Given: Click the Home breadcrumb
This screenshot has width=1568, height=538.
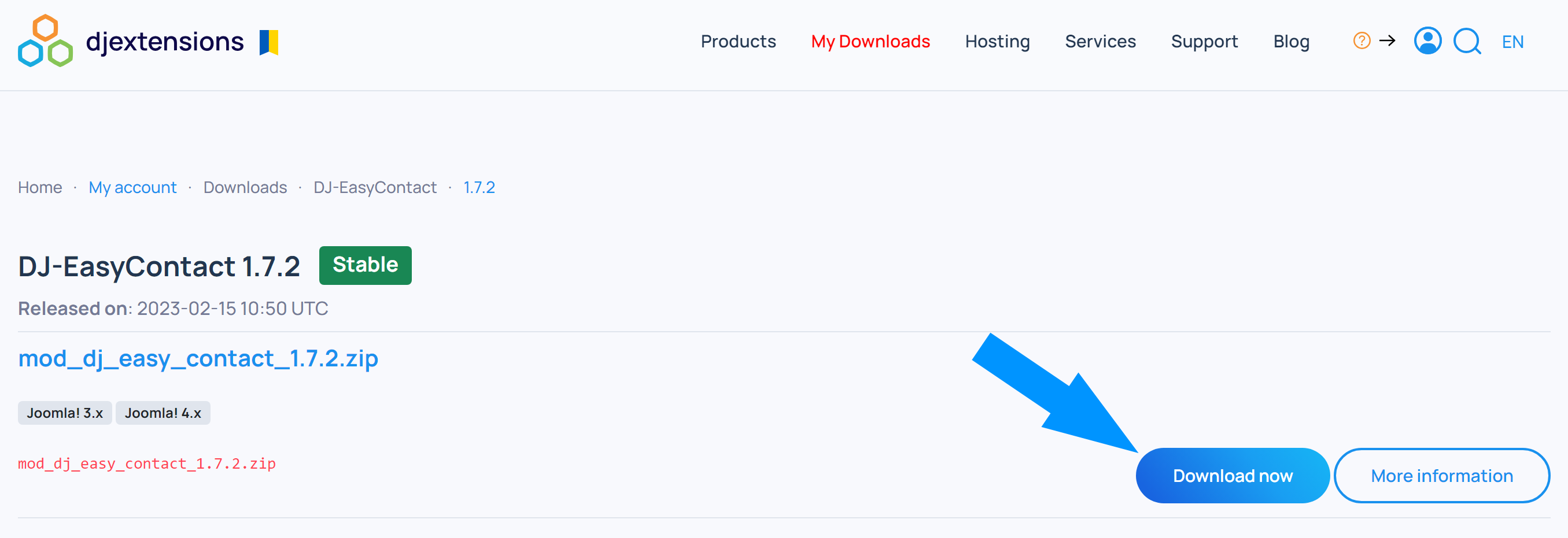Looking at the screenshot, I should click(39, 187).
